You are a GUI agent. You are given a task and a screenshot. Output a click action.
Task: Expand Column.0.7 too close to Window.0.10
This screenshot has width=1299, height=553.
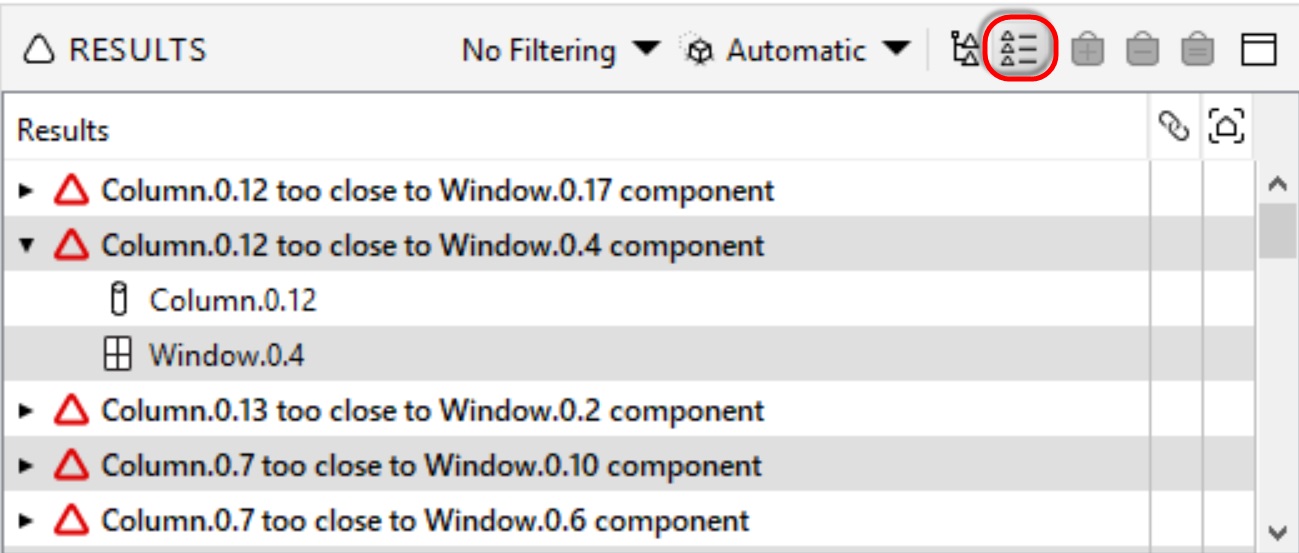pos(27,465)
